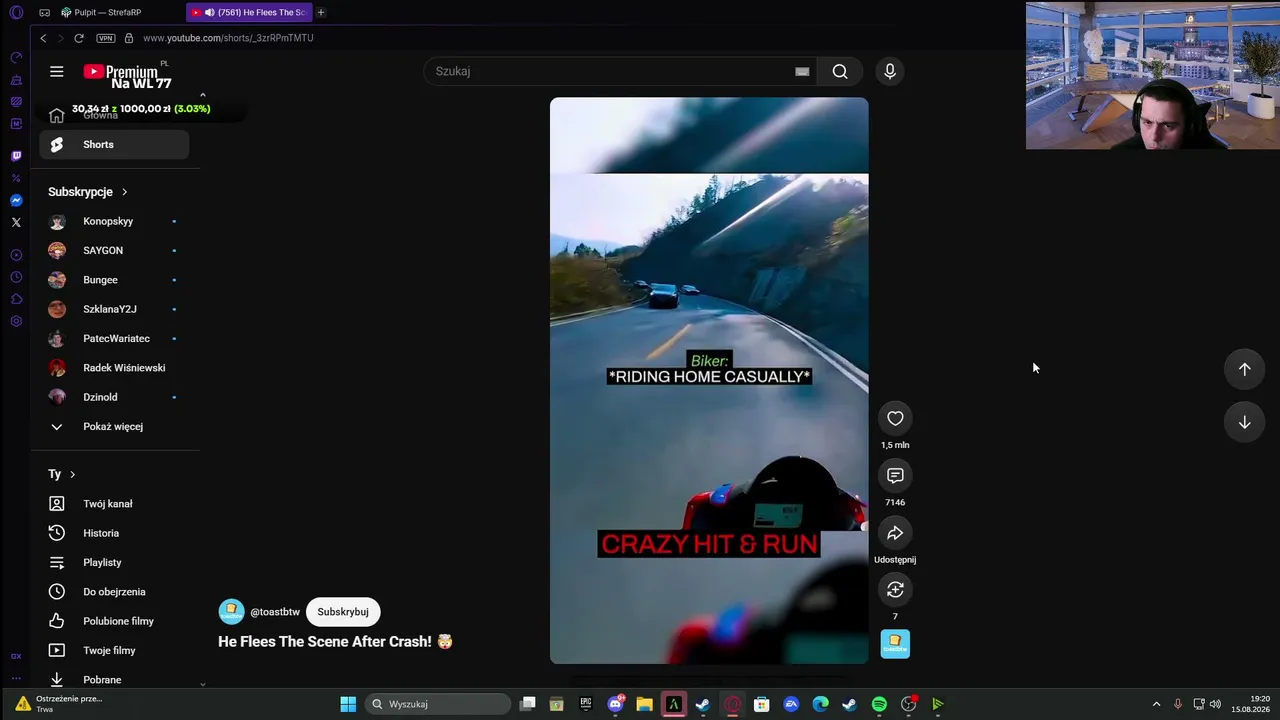Open Polubione filmy liked videos
This screenshot has height=720, width=1280.
click(114, 621)
